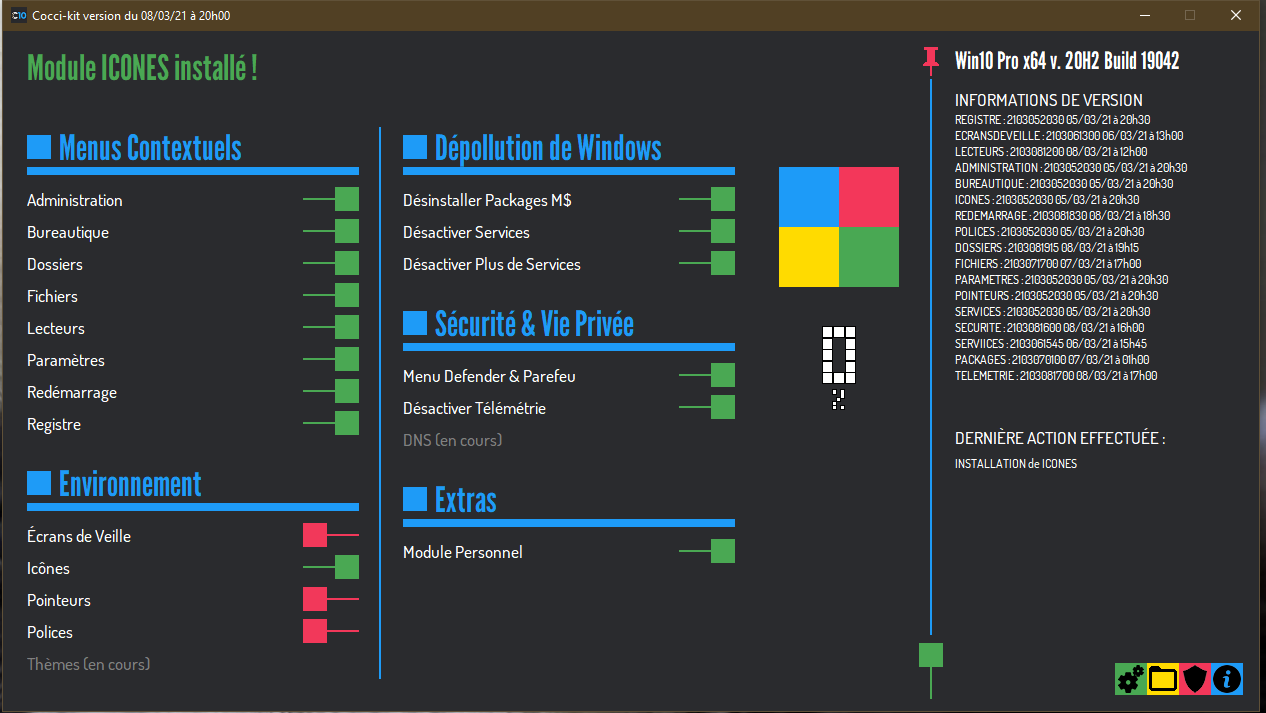Click the REGISTRE version line
This screenshot has height=713, width=1266.
point(1053,120)
